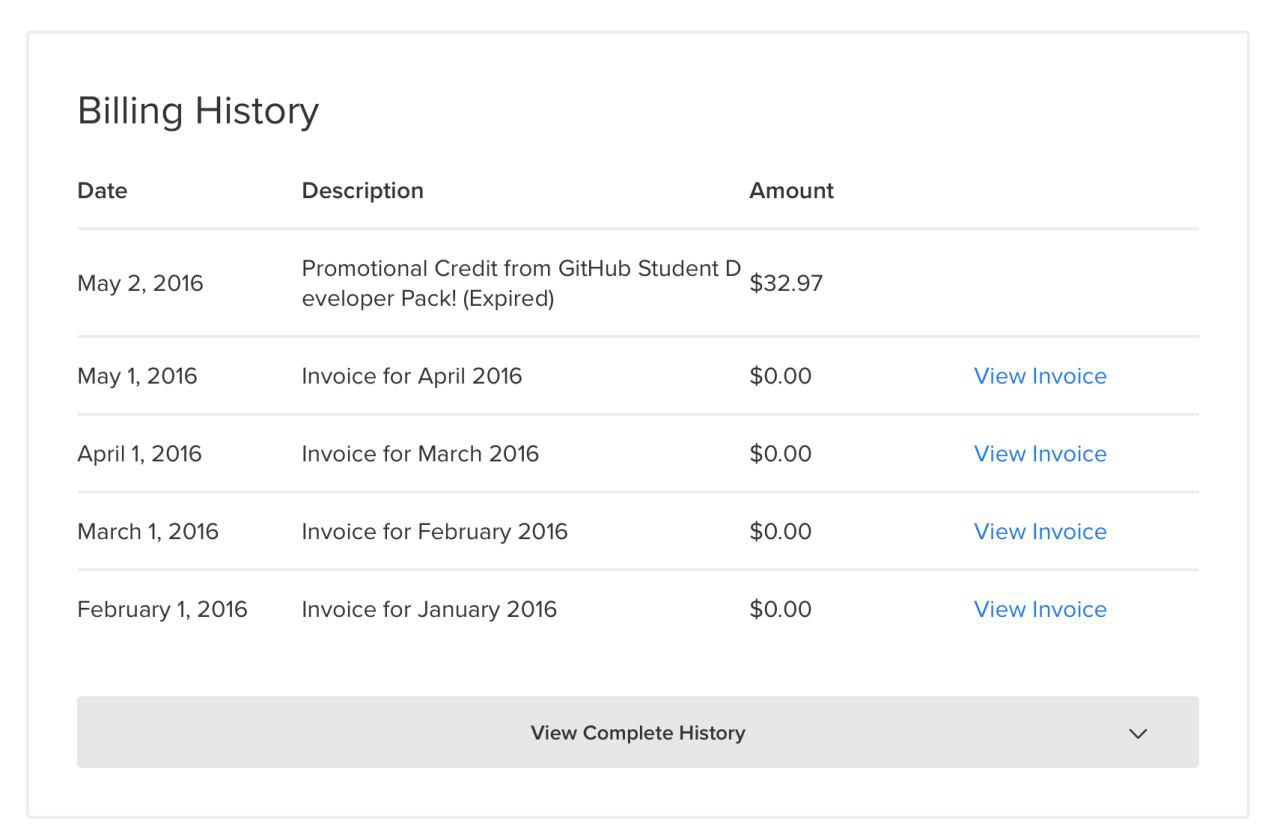
Task: Click the Billing History heading
Action: [198, 111]
